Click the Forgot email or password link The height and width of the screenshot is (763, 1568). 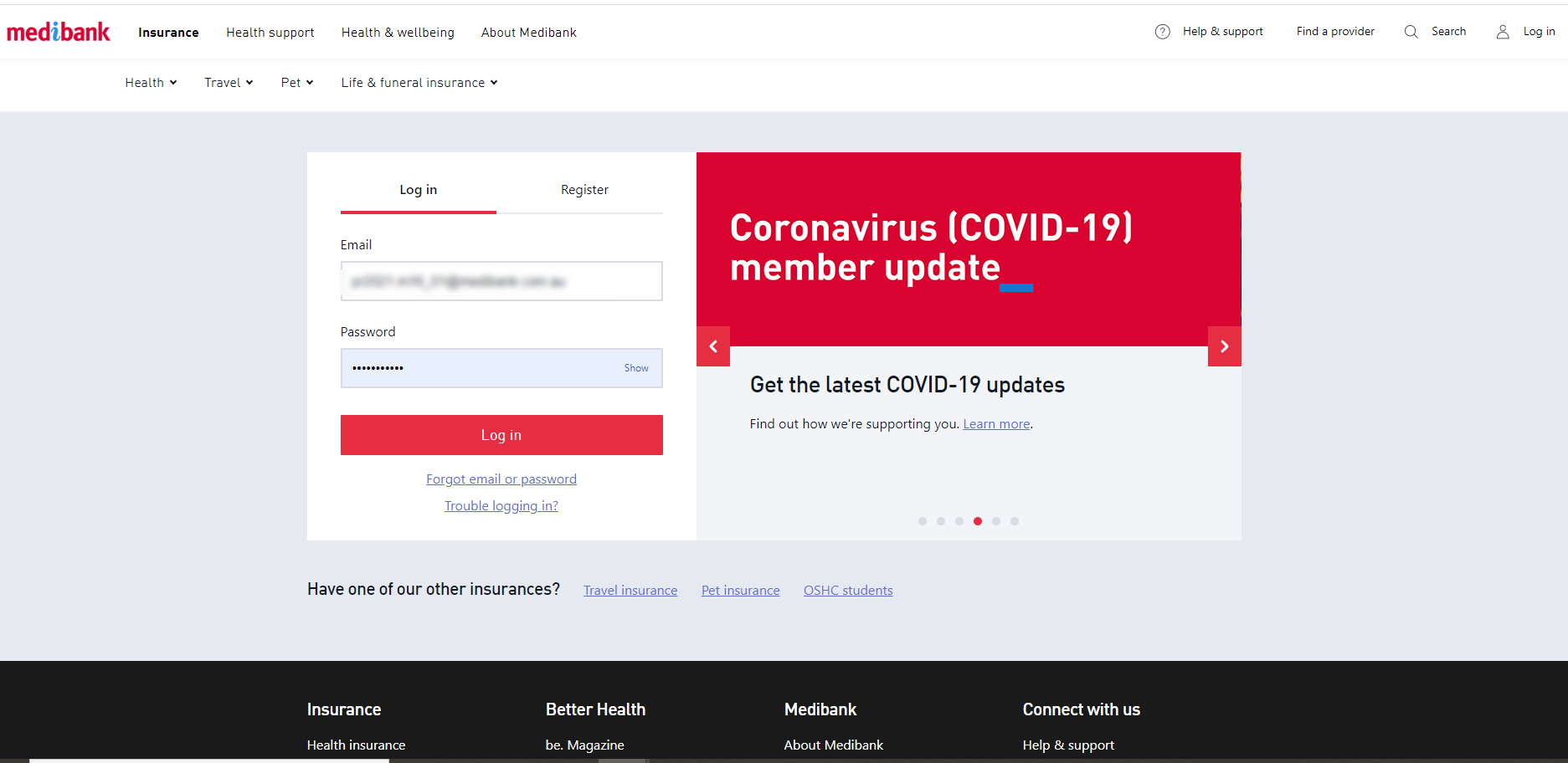click(501, 479)
